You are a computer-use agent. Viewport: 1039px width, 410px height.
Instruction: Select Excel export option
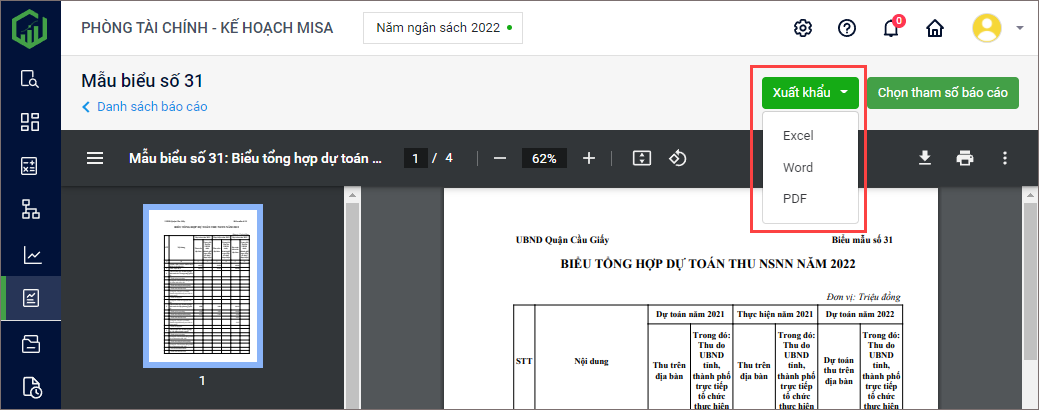pyautogui.click(x=798, y=135)
